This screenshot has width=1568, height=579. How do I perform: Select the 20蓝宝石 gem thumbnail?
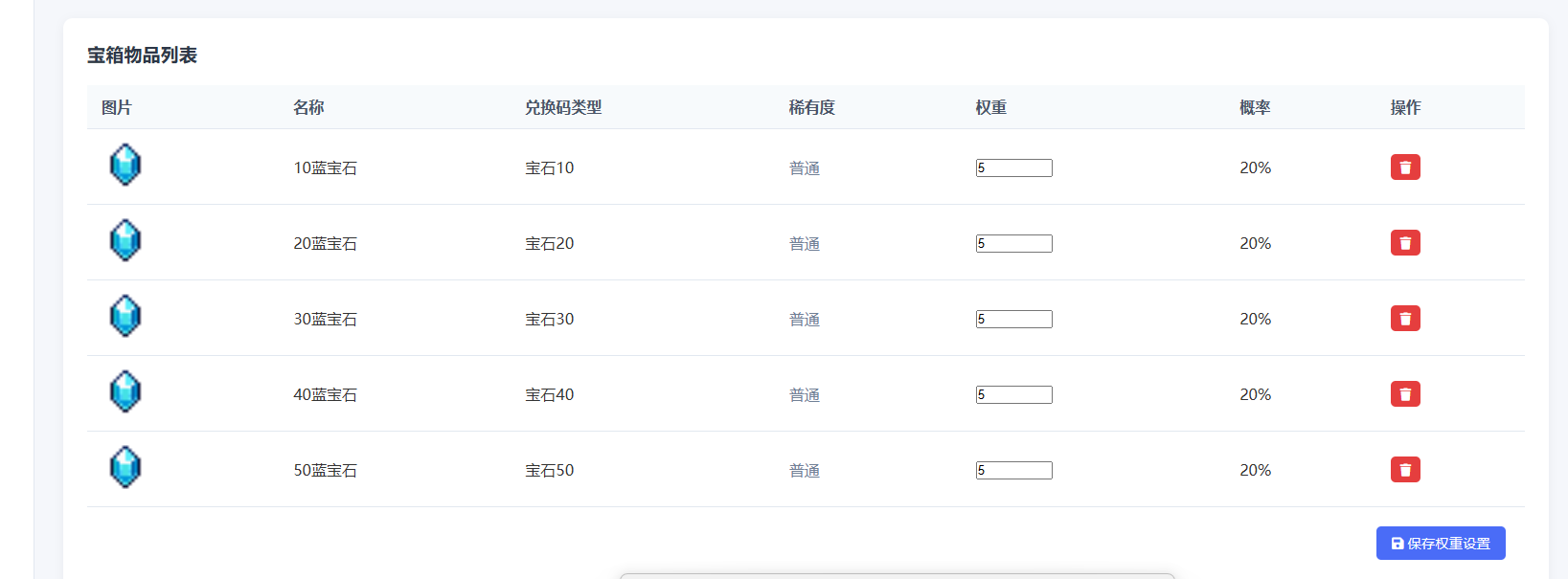coord(125,240)
